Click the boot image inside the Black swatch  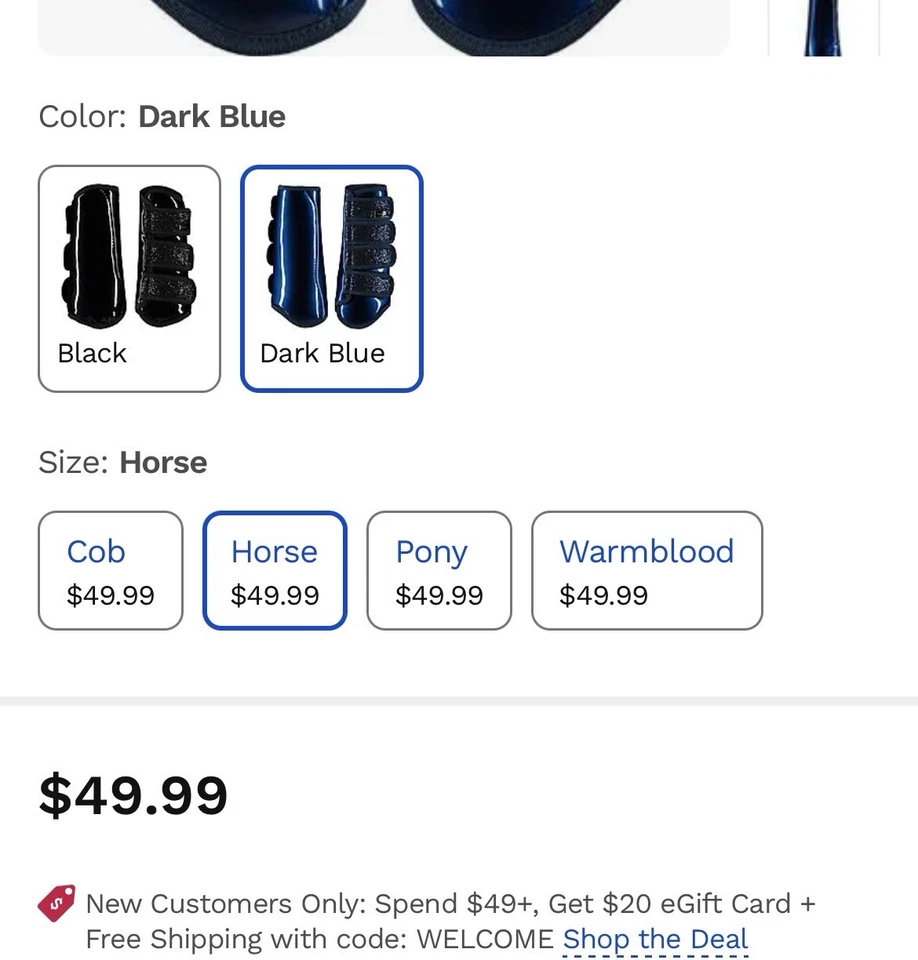tap(128, 255)
